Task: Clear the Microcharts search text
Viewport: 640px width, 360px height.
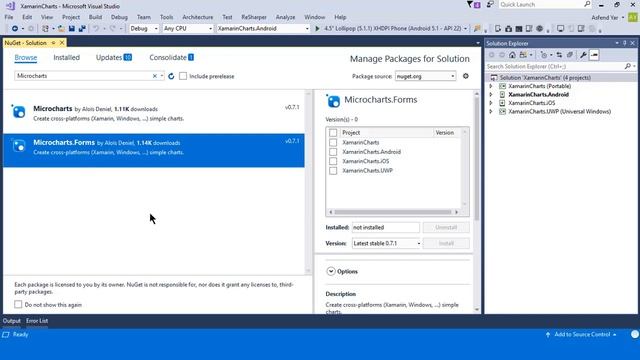Action: click(x=155, y=76)
